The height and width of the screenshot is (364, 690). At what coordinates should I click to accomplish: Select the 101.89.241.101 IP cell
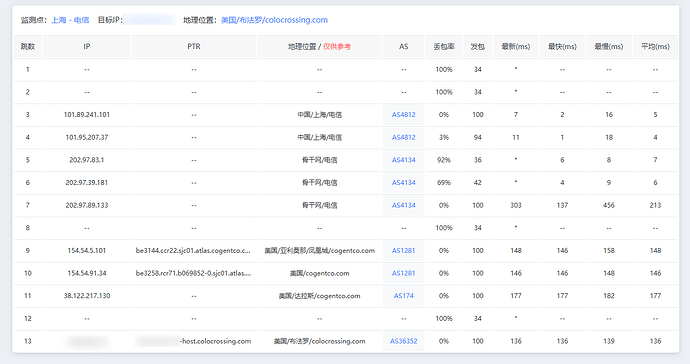[x=87, y=114]
